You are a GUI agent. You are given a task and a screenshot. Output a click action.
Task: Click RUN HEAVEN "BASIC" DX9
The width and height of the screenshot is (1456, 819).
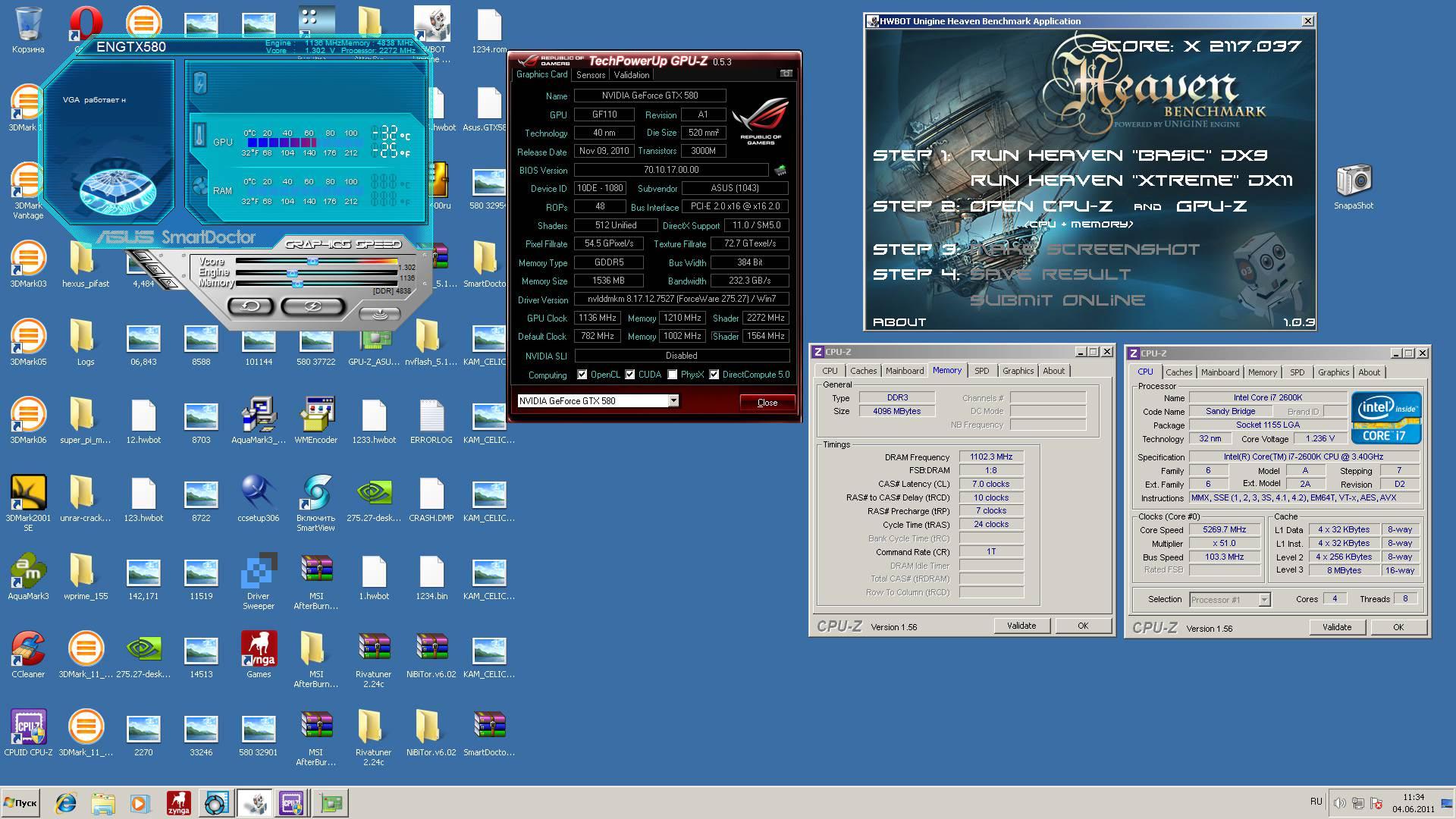1119,155
